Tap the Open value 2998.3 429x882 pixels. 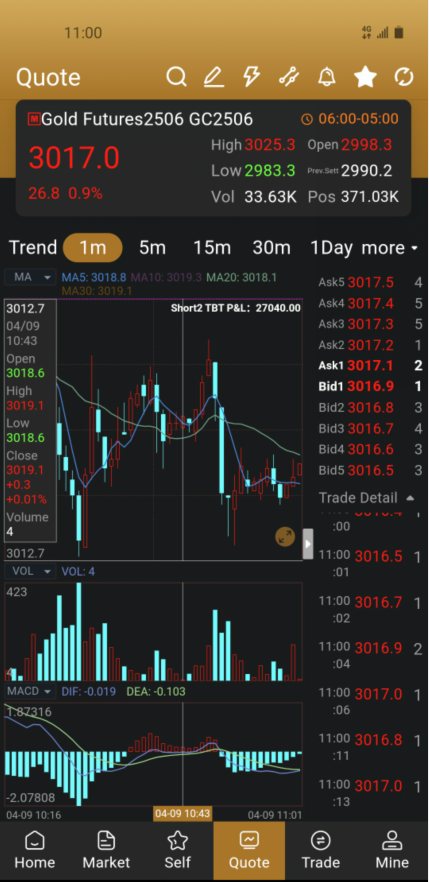(x=367, y=145)
